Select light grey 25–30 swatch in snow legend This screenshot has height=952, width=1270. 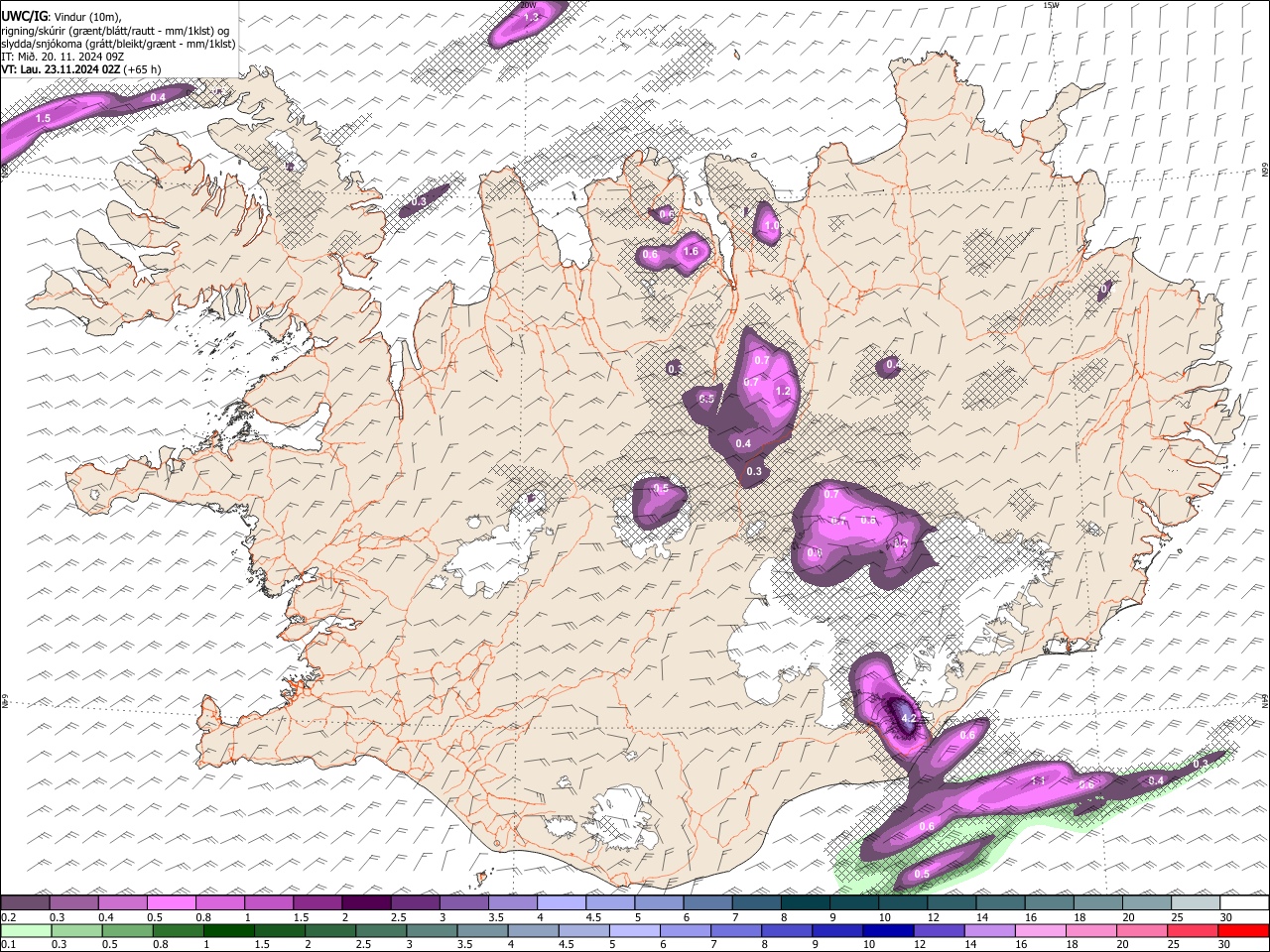tap(1196, 902)
